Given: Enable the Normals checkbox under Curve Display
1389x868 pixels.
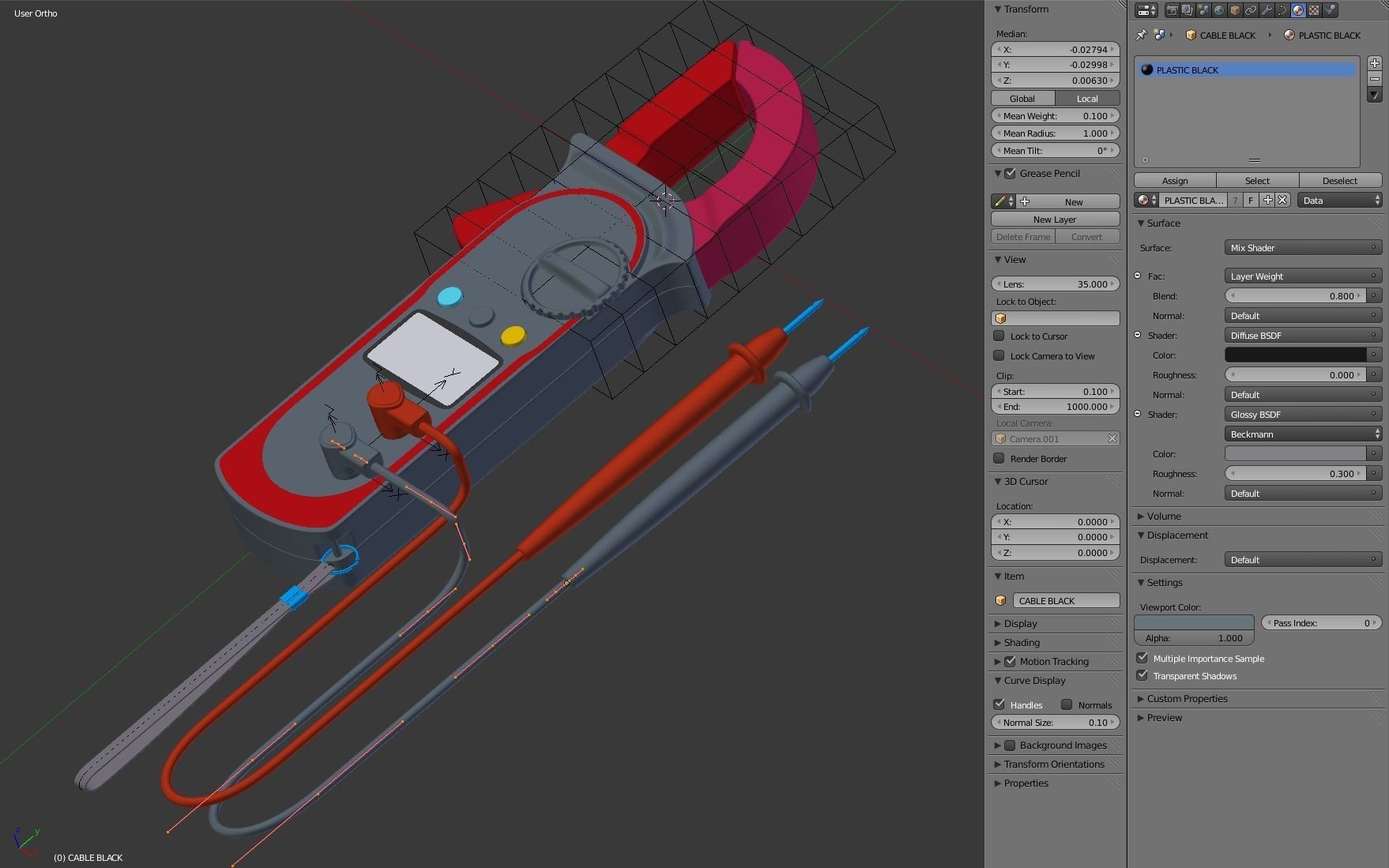Looking at the screenshot, I should tap(1067, 705).
